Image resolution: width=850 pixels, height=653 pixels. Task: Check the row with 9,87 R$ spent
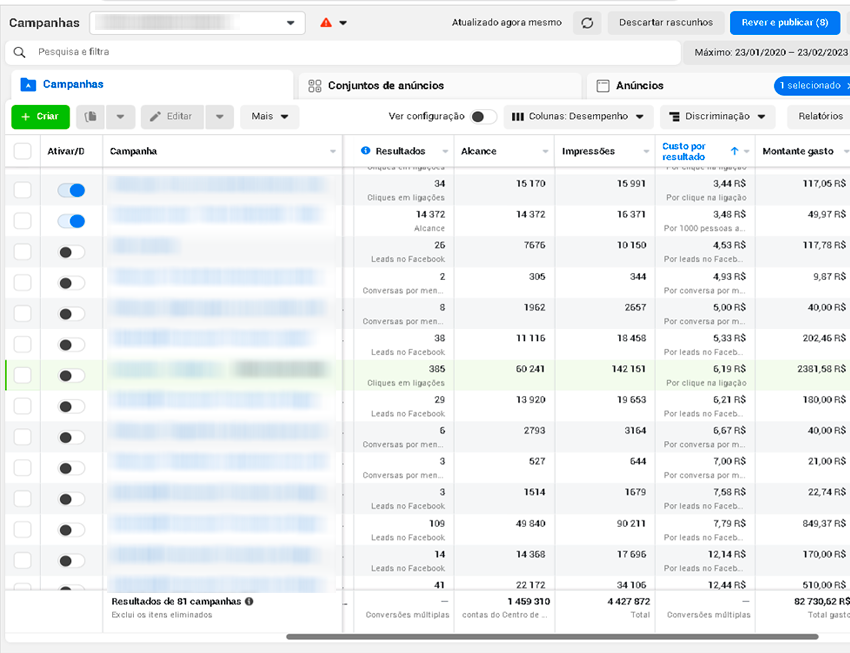coord(22,283)
